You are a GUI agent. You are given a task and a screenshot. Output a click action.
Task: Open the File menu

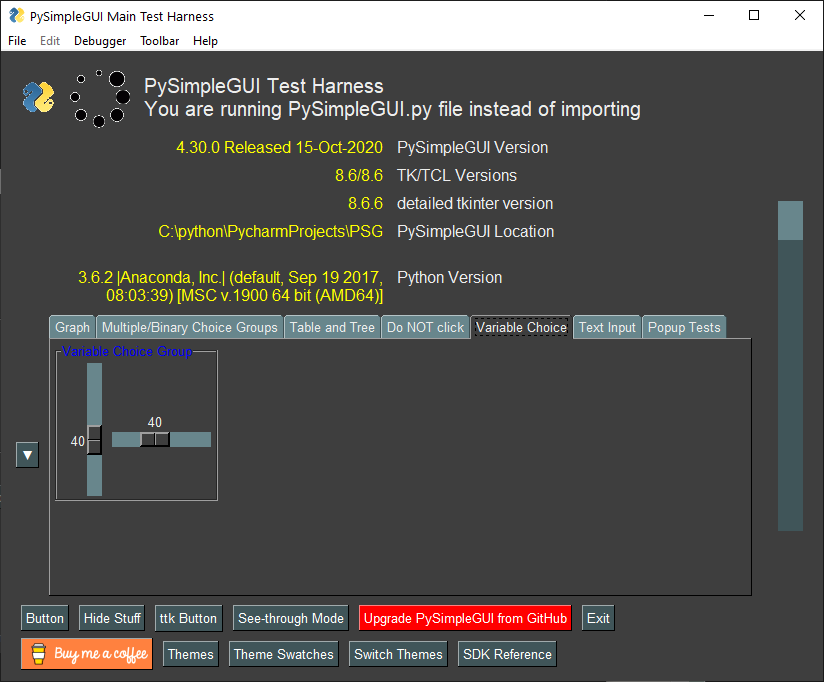pos(17,41)
